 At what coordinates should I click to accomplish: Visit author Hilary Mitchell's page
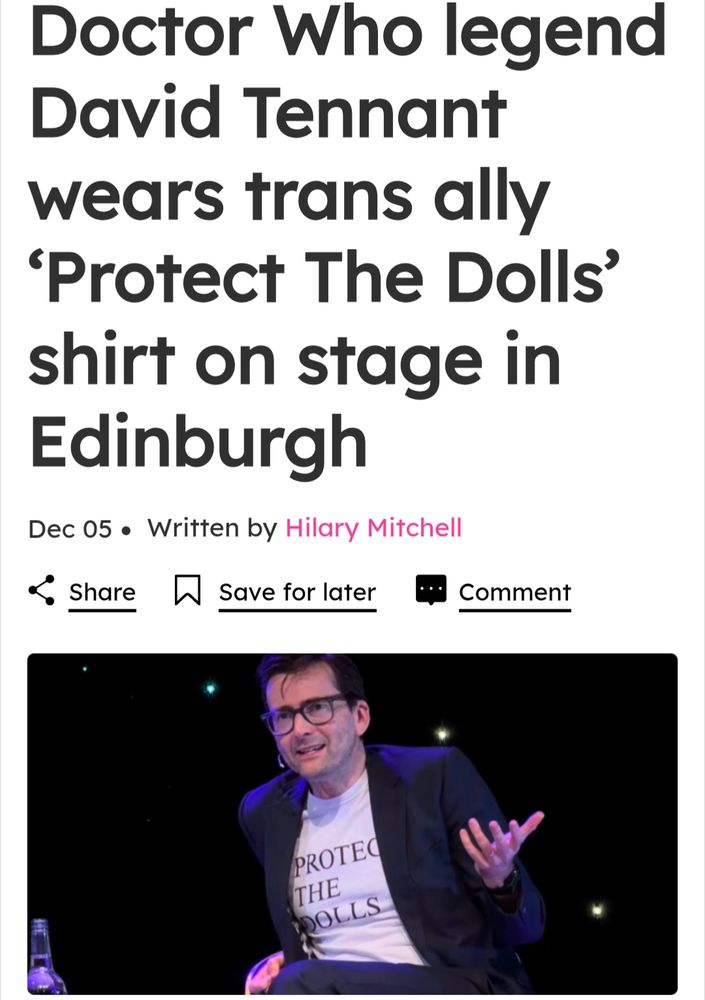point(373,528)
